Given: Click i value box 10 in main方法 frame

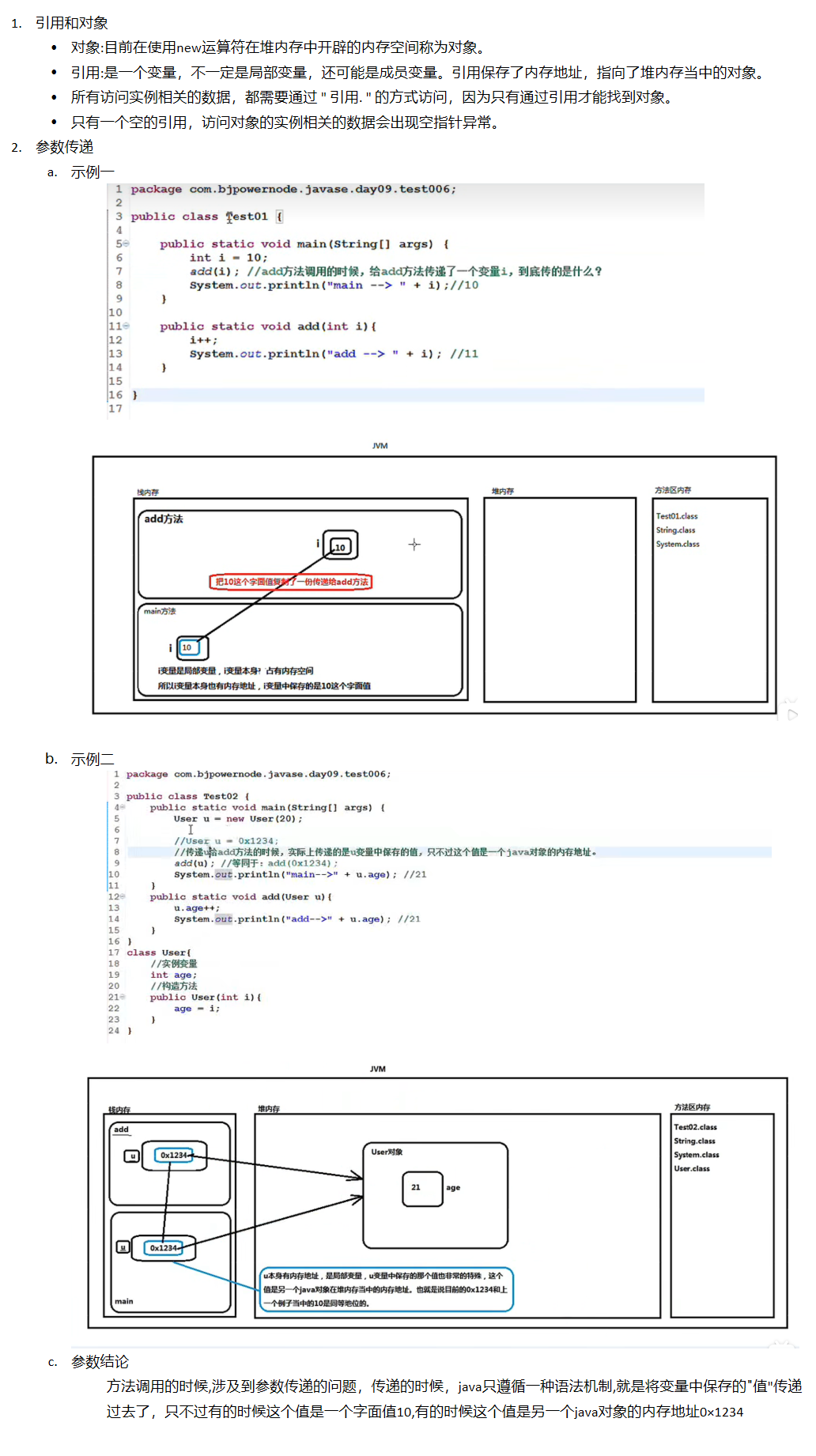Looking at the screenshot, I should (188, 647).
